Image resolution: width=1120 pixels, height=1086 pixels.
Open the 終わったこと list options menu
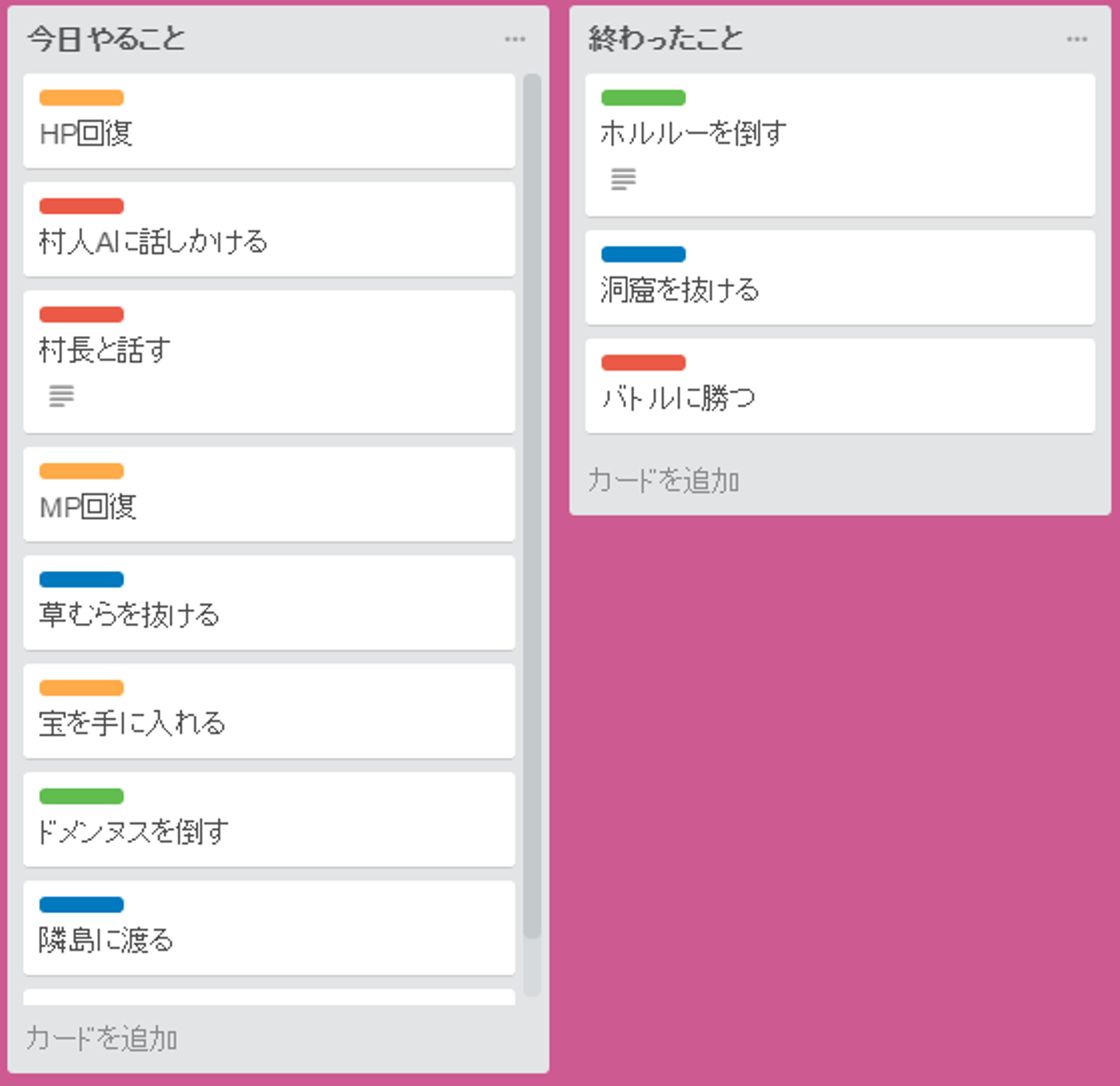[1076, 39]
